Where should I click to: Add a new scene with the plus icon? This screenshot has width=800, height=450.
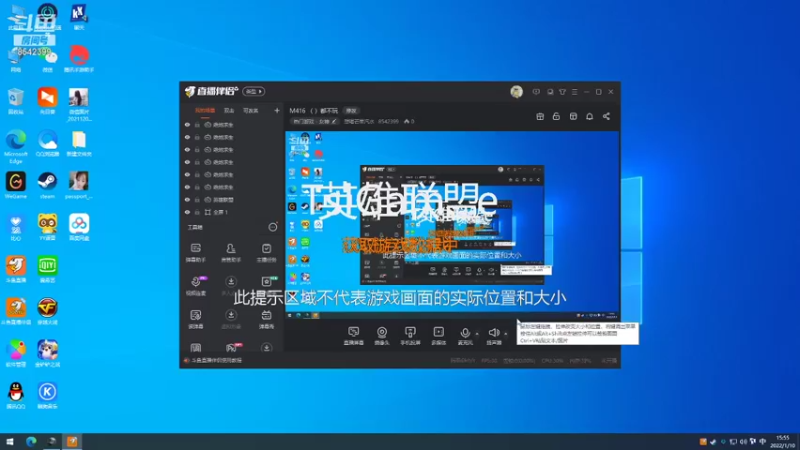(x=277, y=110)
